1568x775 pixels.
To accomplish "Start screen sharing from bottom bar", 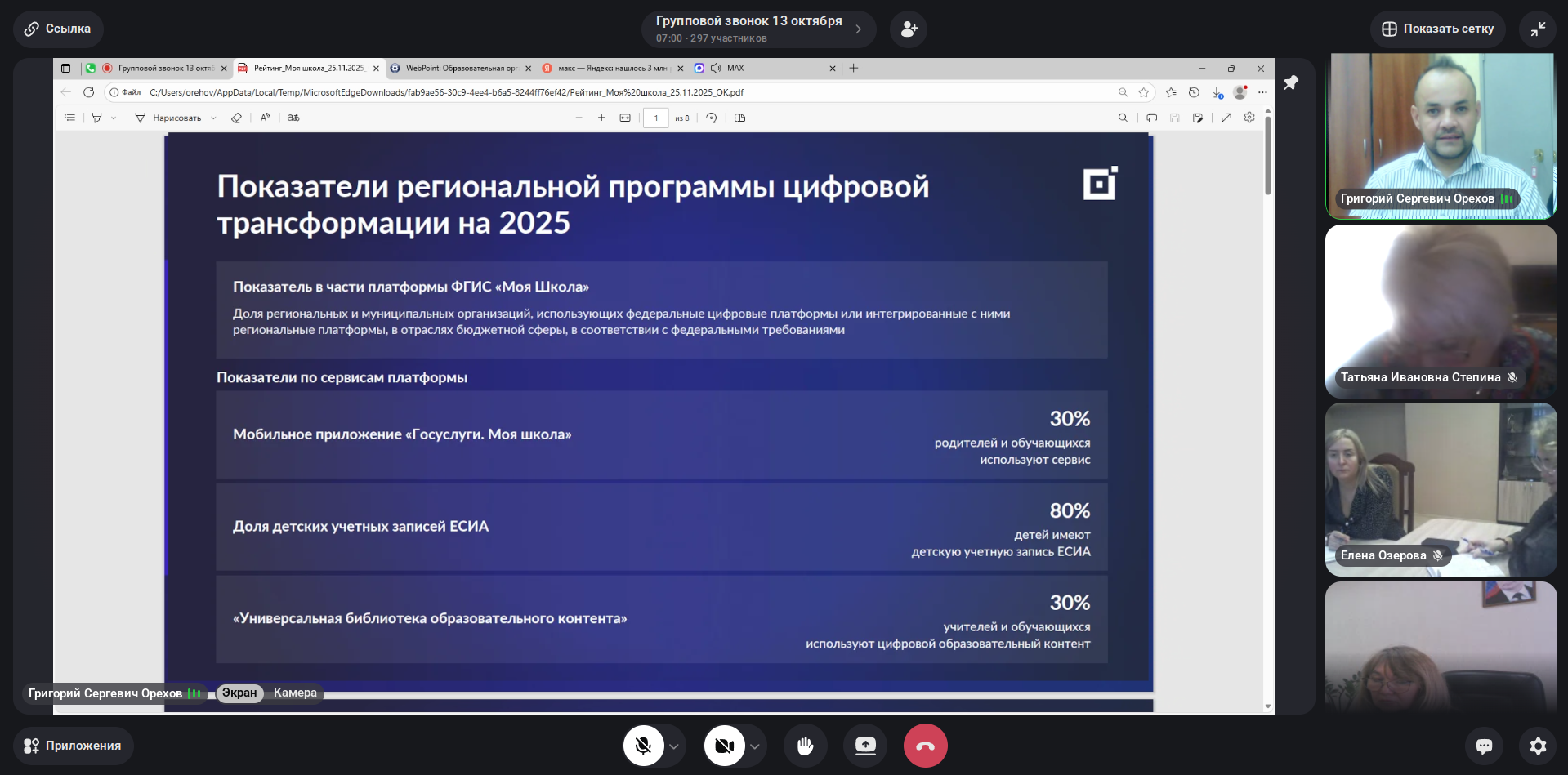I will [865, 746].
